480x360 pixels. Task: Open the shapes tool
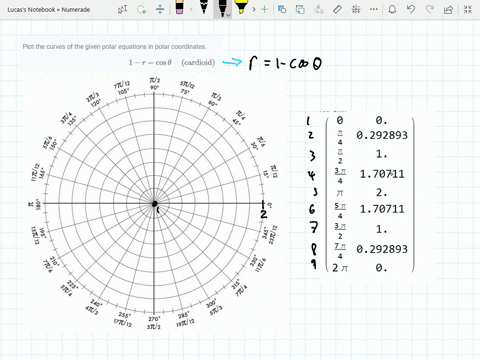pyautogui.click(x=282, y=9)
